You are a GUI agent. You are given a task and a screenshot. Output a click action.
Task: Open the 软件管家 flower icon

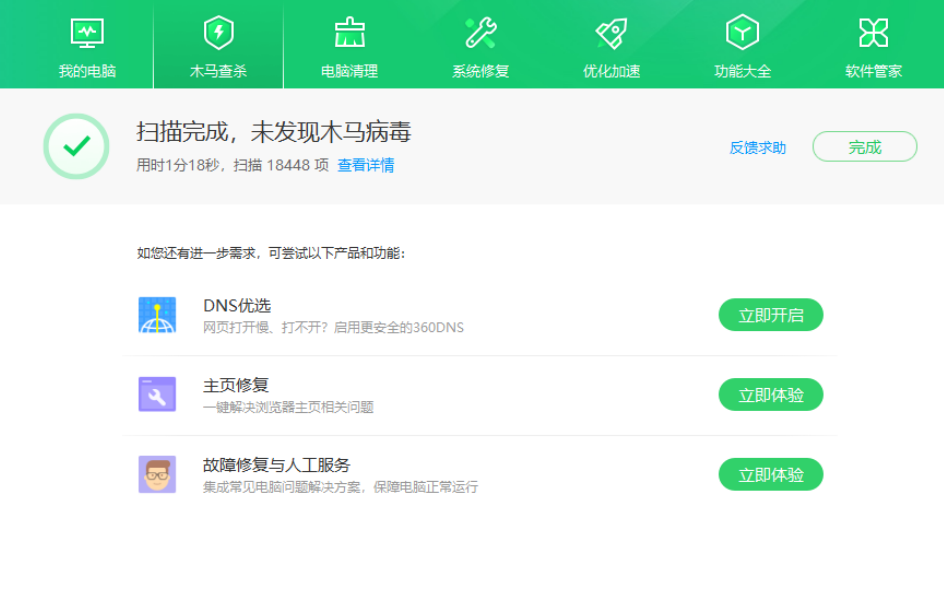coord(873,33)
